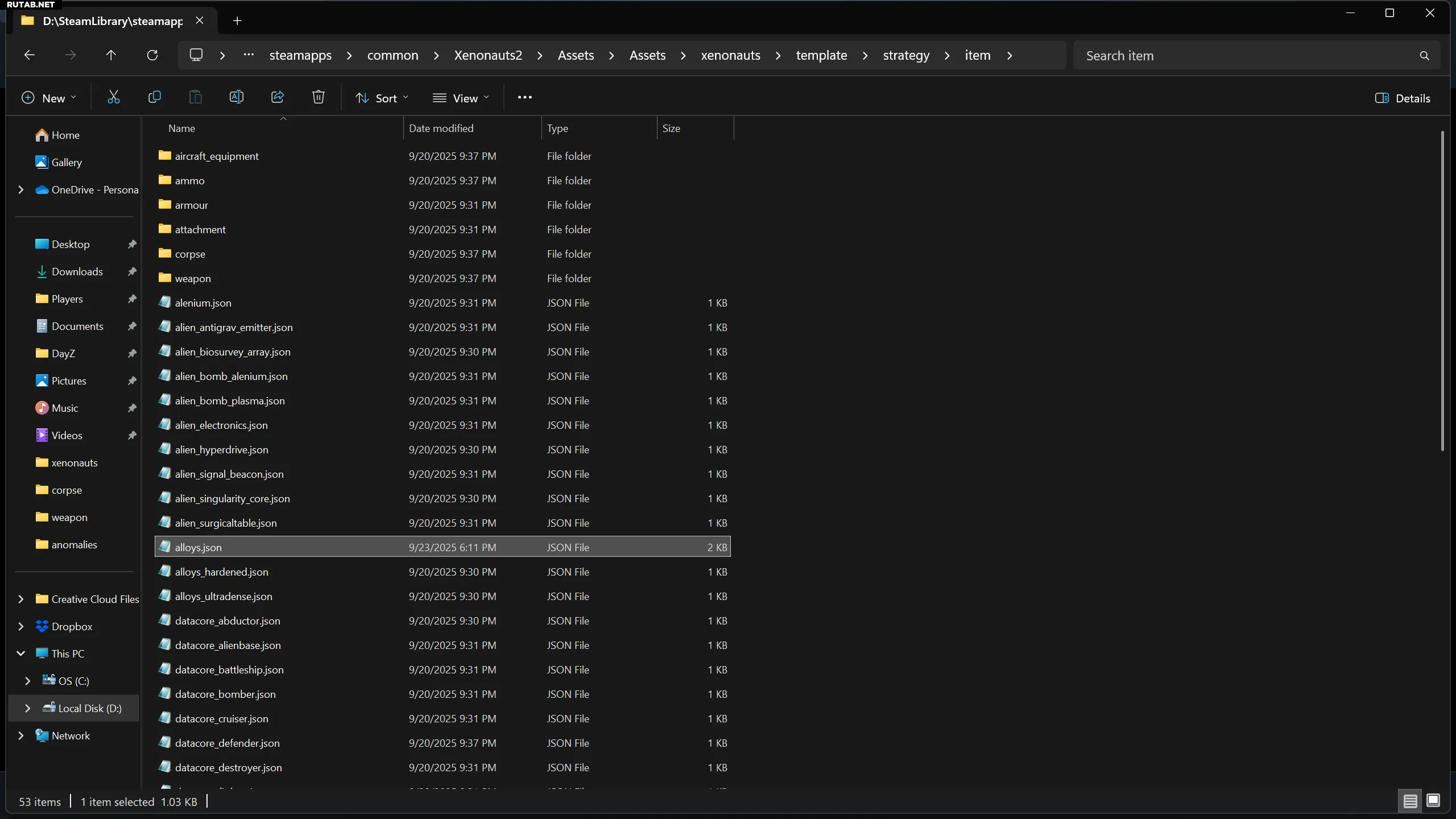Open a new Explorer tab
This screenshot has height=819, width=1456.
(x=237, y=21)
